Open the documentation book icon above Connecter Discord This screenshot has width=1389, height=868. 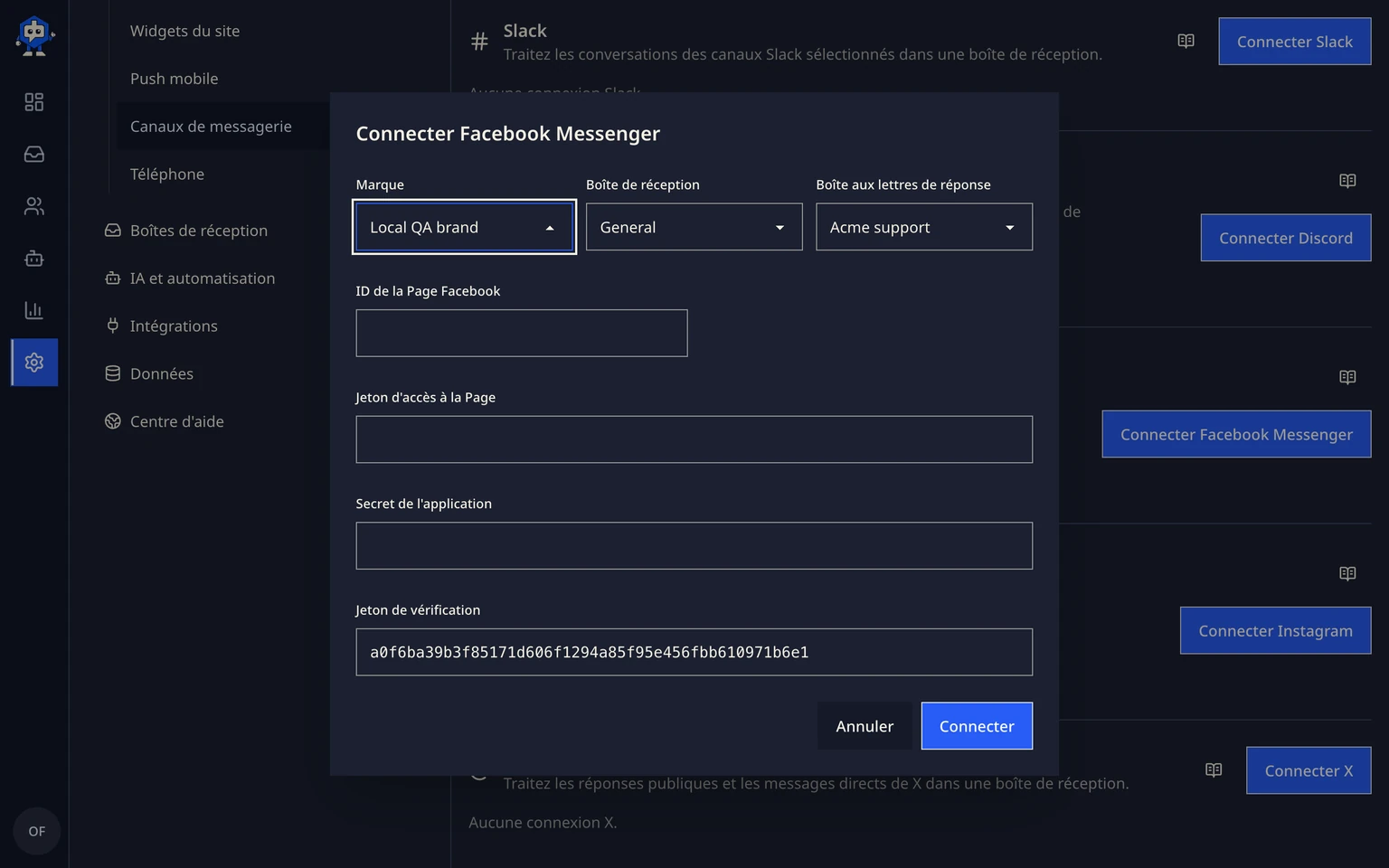point(1347,181)
